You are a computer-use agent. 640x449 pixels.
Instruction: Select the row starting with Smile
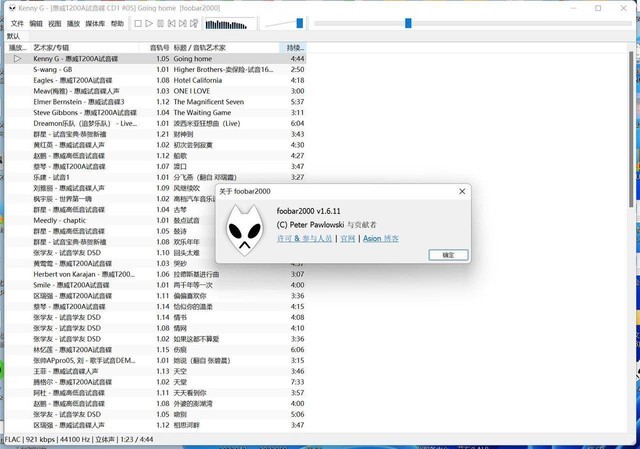tap(156, 285)
